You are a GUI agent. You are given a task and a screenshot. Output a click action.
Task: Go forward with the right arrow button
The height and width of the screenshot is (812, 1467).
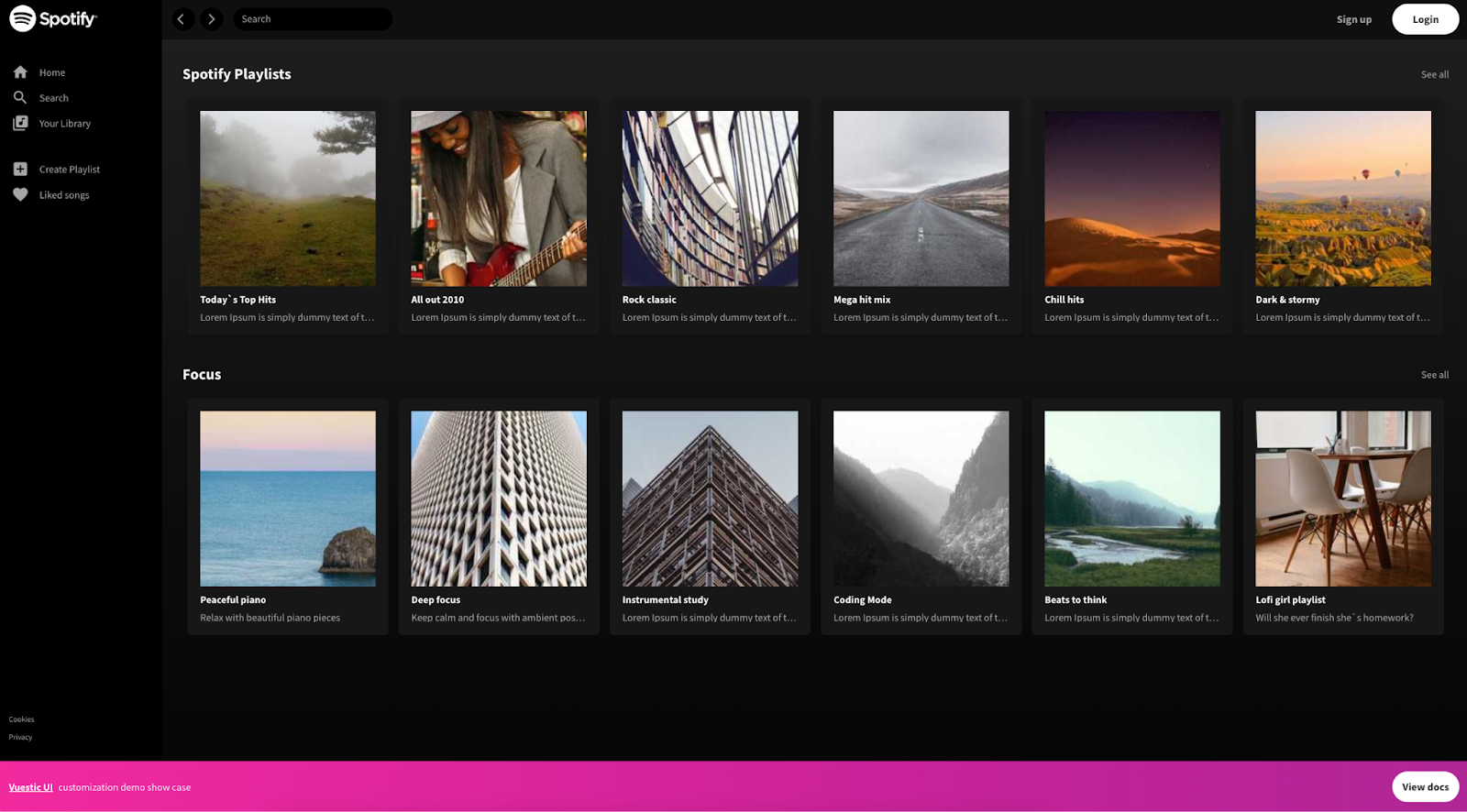tap(212, 19)
